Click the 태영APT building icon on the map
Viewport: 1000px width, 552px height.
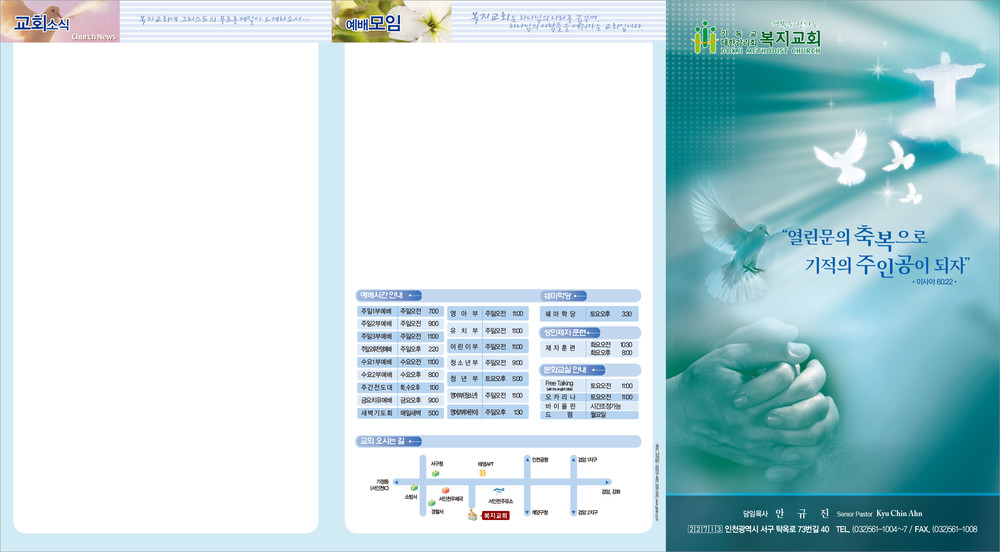[481, 473]
